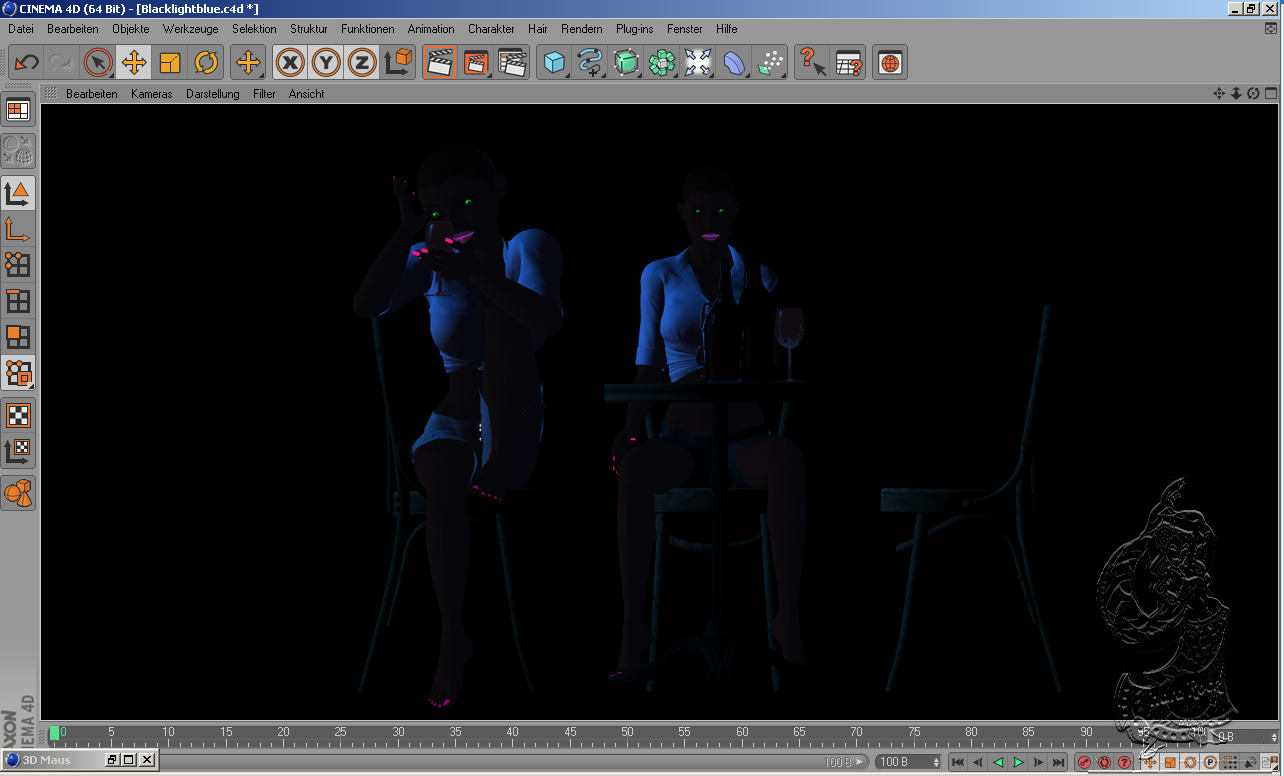
Task: Switch to Points mode
Action: tap(18, 264)
